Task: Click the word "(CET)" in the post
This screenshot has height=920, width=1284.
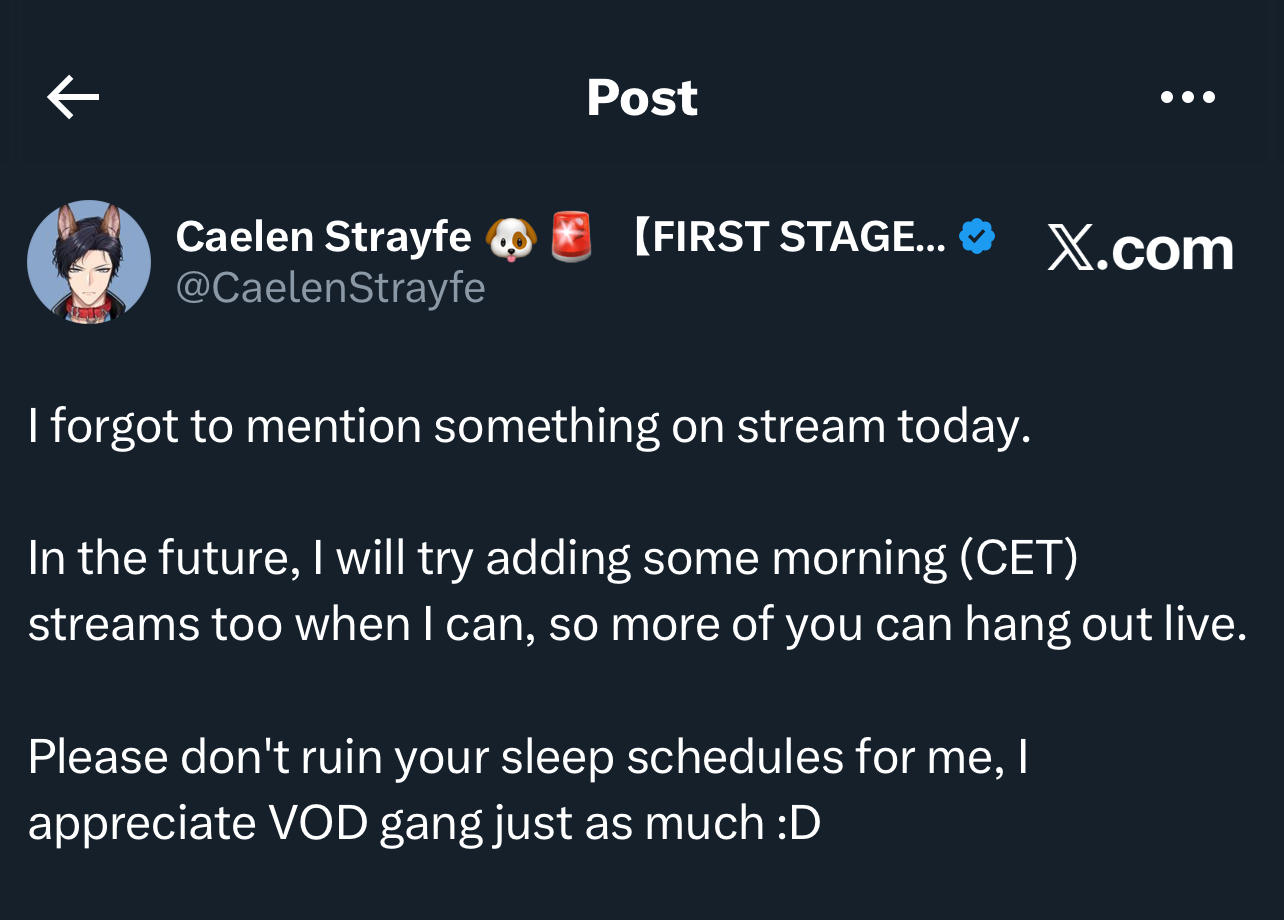Action: tap(1018, 558)
